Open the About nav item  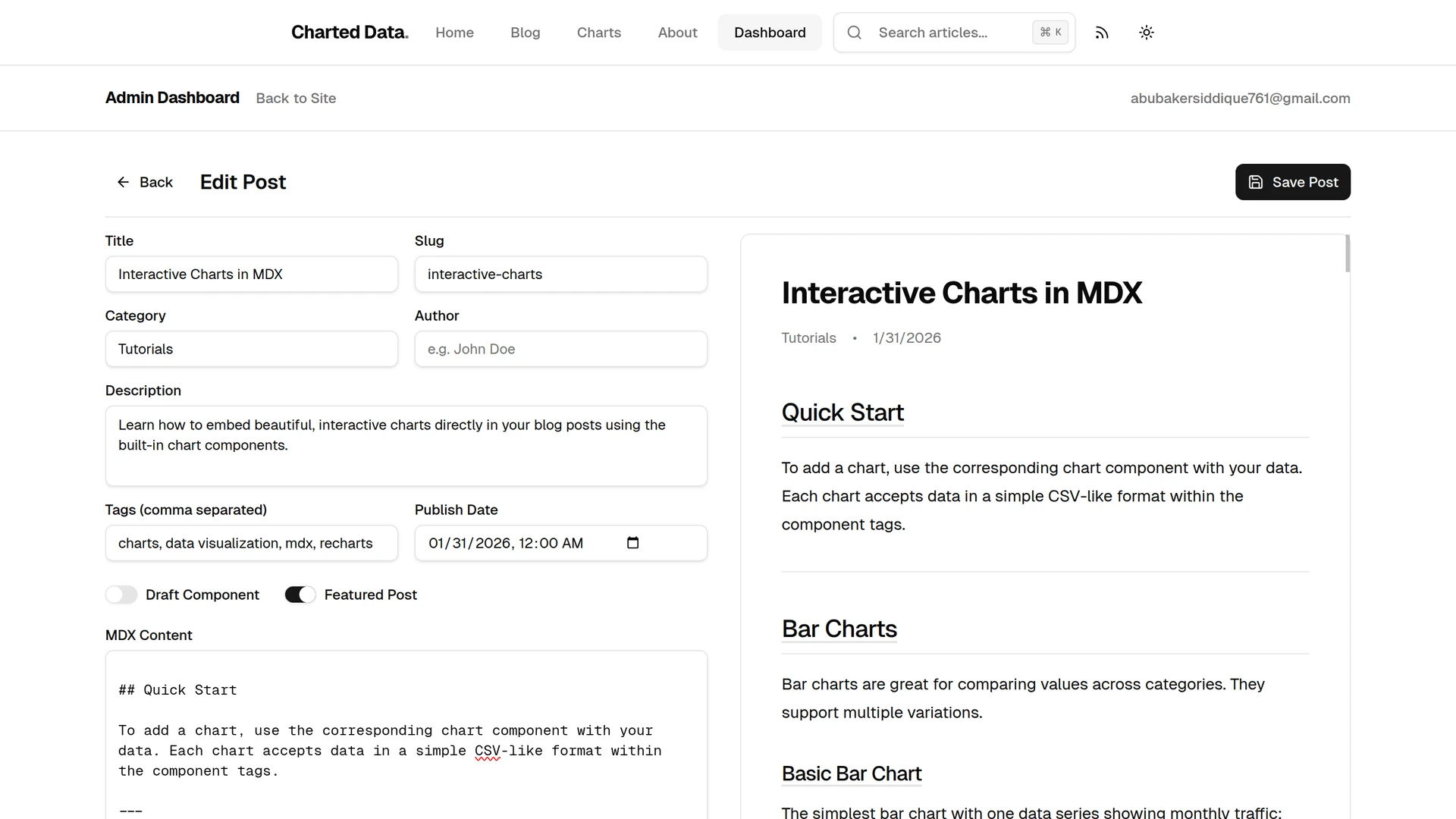point(677,33)
